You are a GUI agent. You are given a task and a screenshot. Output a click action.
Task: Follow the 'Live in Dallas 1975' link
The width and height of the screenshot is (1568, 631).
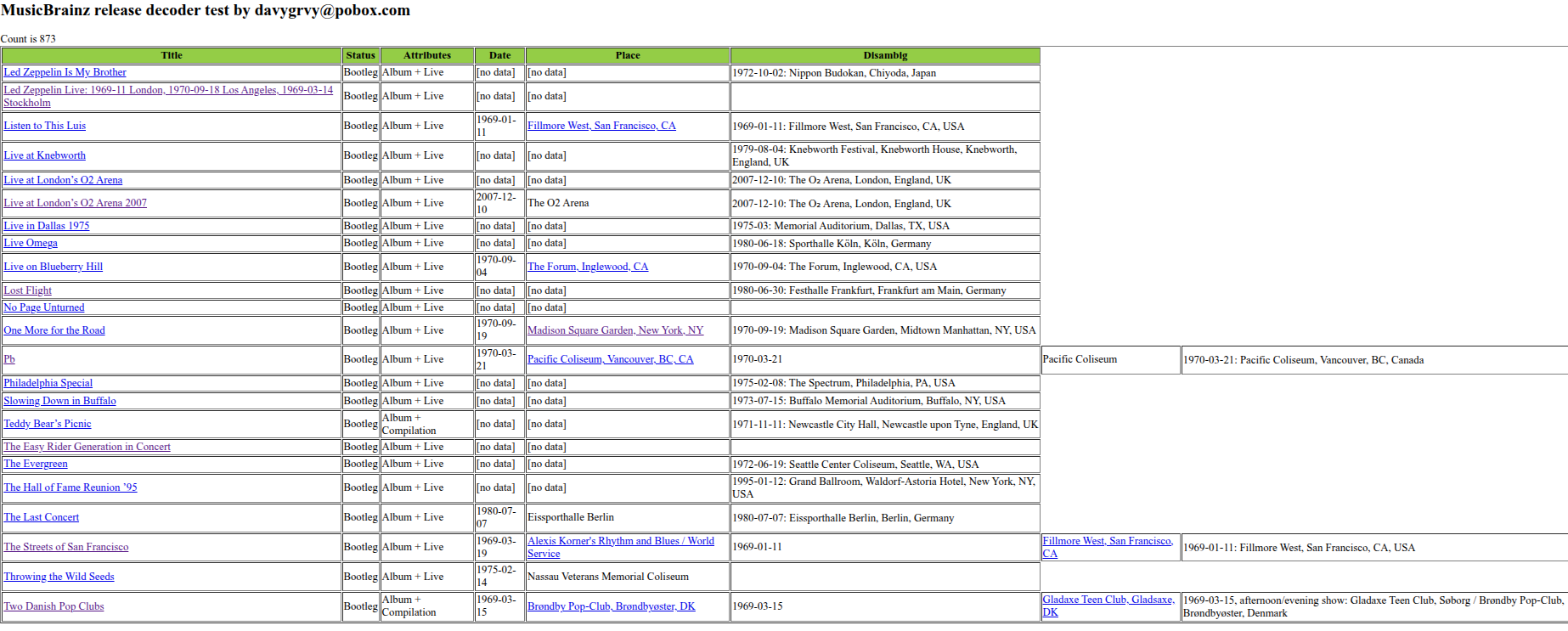click(x=47, y=226)
